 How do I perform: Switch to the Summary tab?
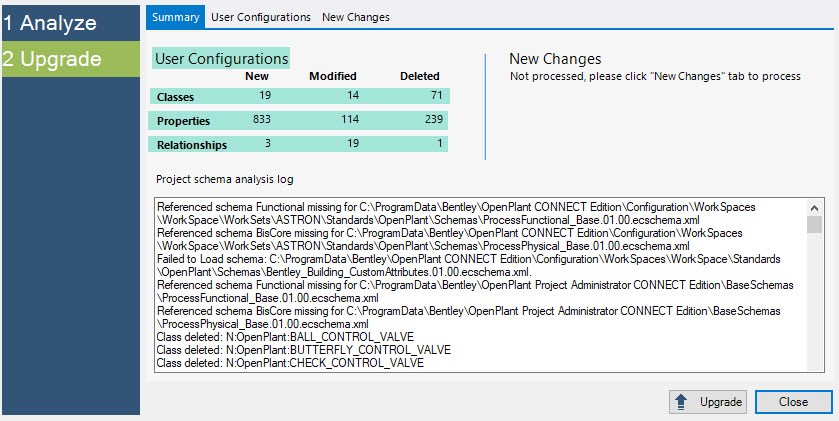(x=176, y=17)
